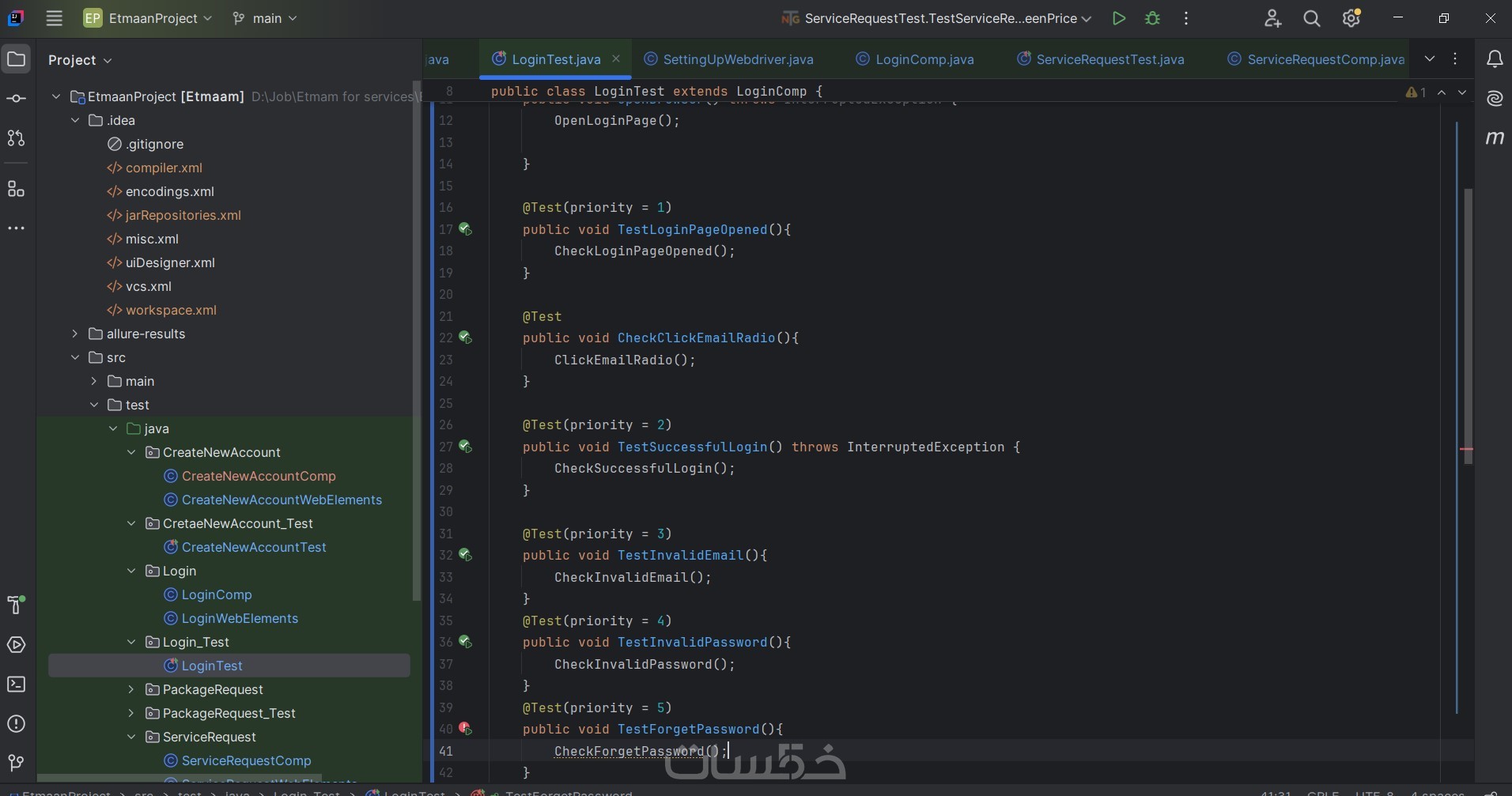Open the Maven tool window

point(1495,138)
